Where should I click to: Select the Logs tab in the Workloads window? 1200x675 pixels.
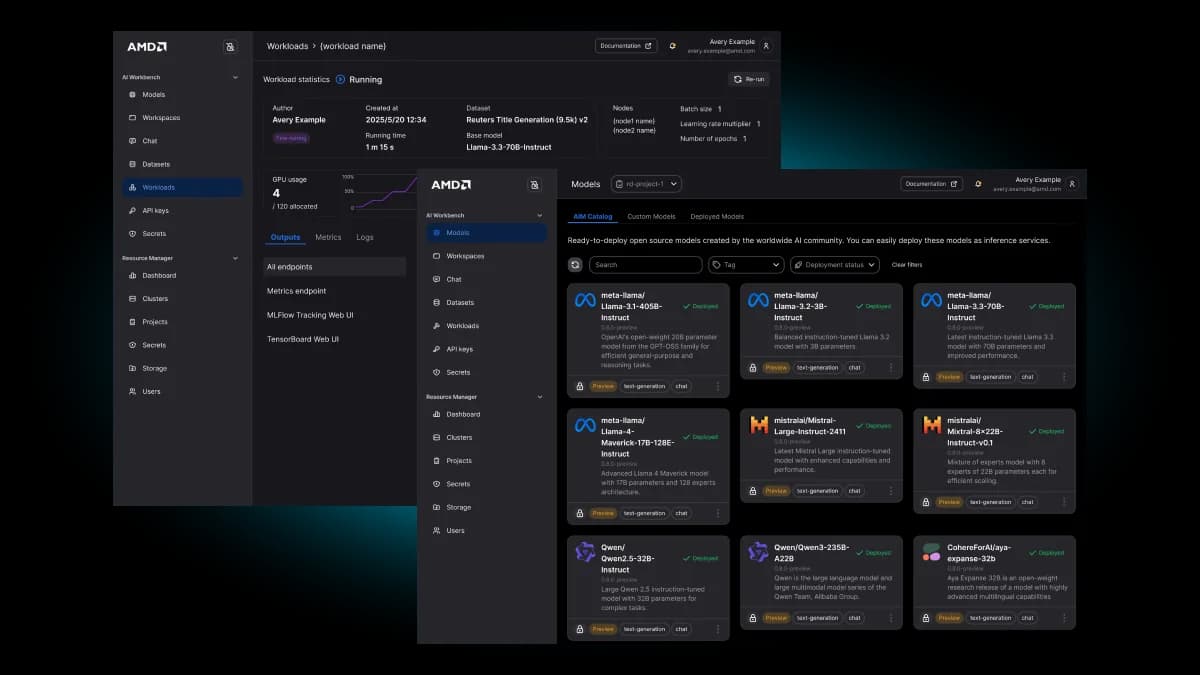pyautogui.click(x=365, y=237)
